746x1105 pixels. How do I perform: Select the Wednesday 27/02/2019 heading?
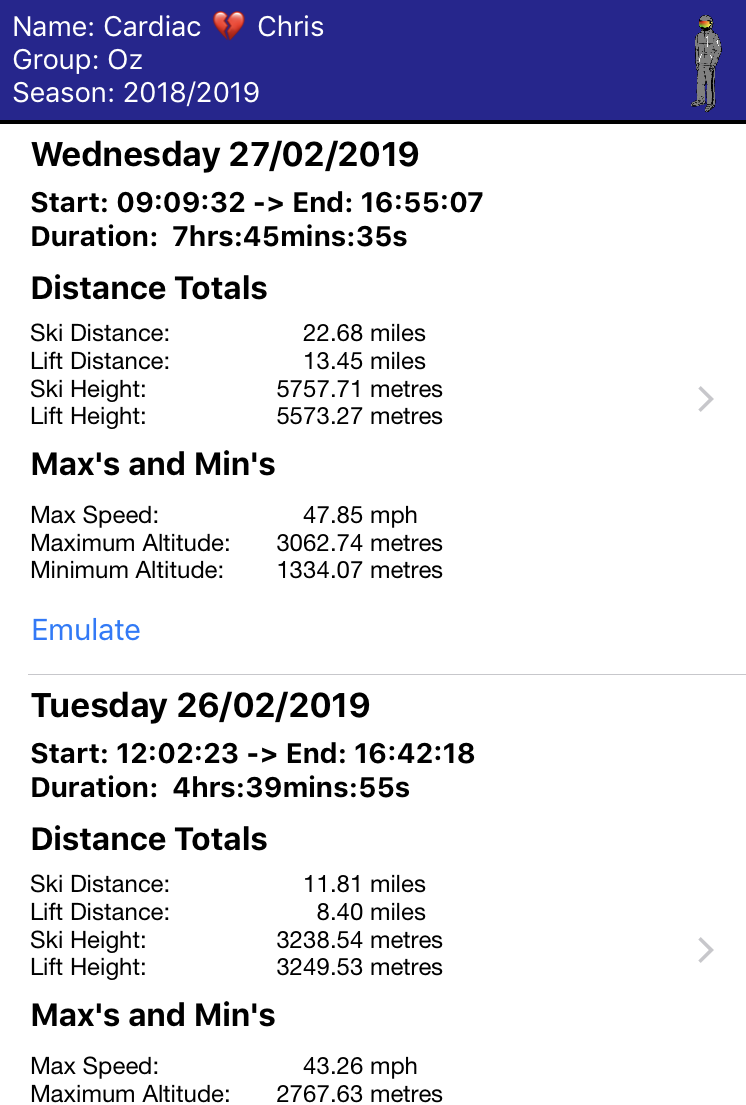225,155
